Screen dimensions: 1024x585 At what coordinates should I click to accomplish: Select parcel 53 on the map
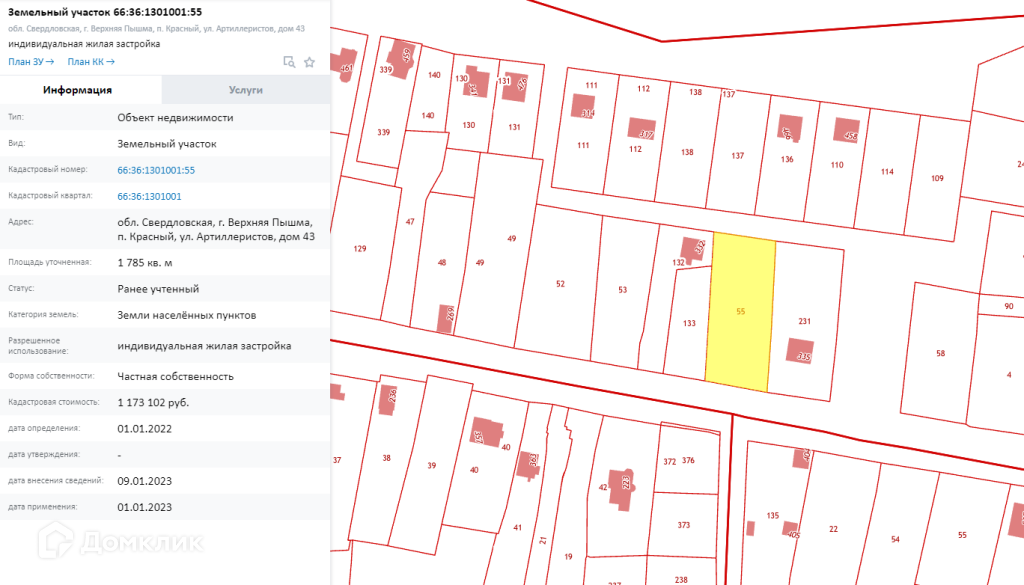pyautogui.click(x=622, y=289)
